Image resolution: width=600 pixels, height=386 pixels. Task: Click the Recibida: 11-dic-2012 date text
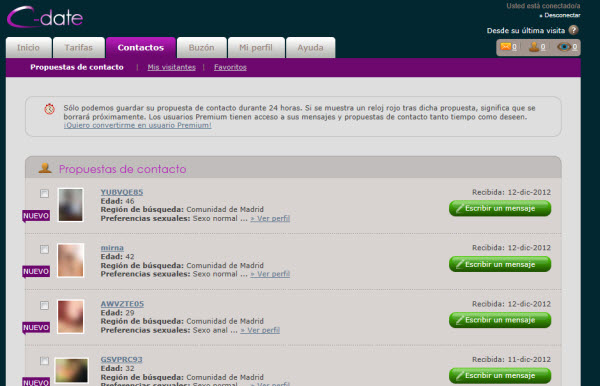coord(511,360)
